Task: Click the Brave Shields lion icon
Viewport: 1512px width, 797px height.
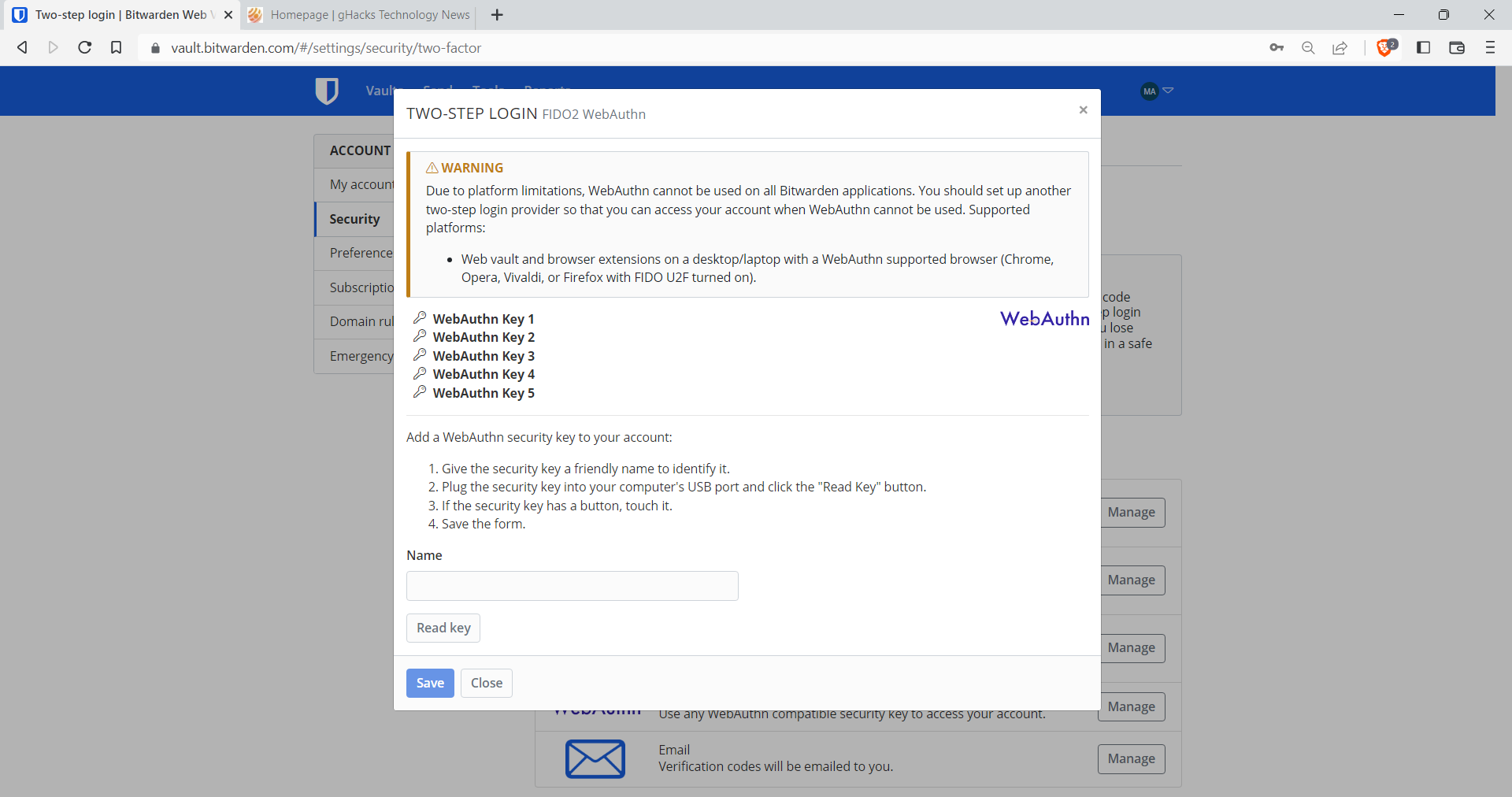Action: (x=1384, y=48)
